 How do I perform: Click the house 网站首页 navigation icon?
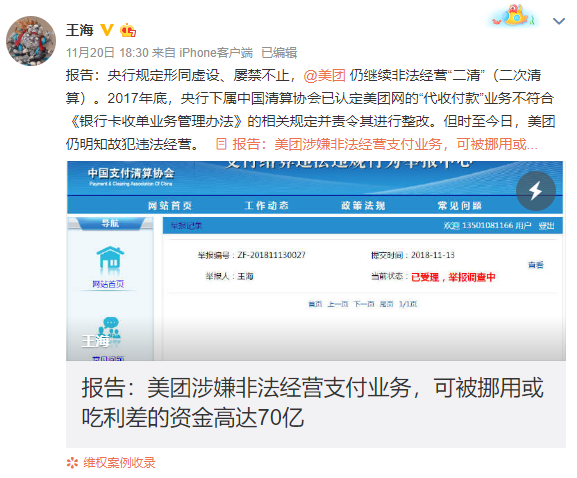click(x=110, y=258)
